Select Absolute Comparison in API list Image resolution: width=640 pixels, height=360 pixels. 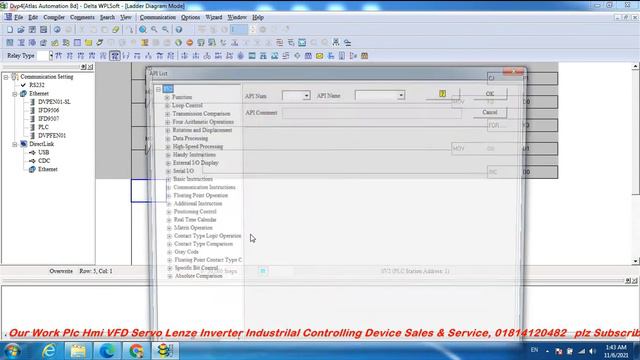198,276
